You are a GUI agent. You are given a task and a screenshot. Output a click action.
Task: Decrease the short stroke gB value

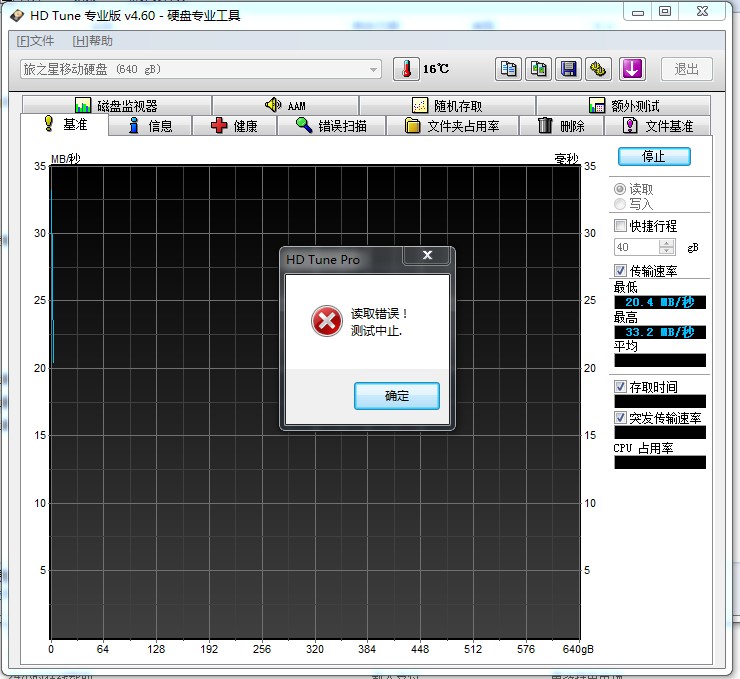point(666,251)
